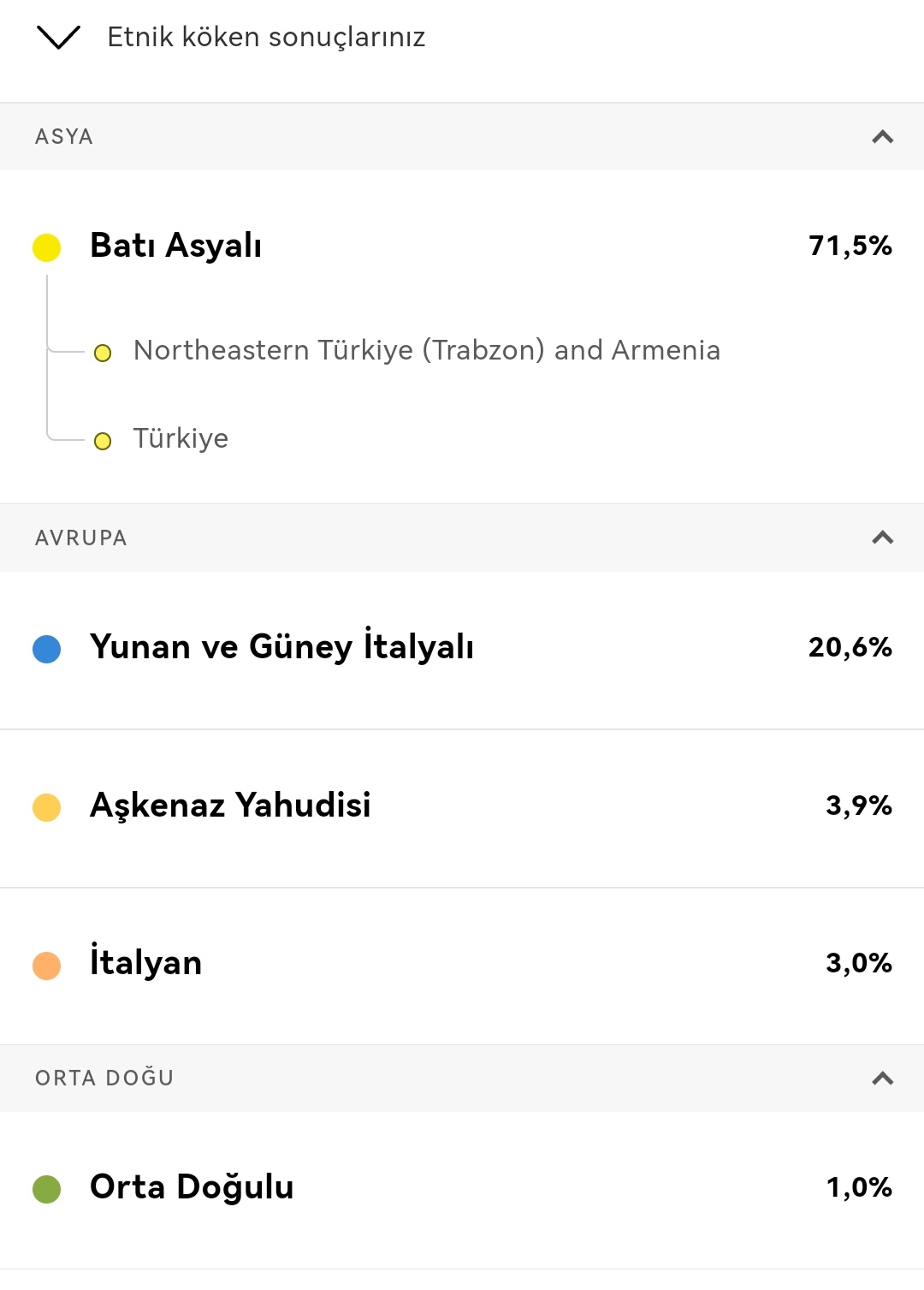Select the Türkiye subregion
The image size is (924, 1290).
tap(181, 438)
